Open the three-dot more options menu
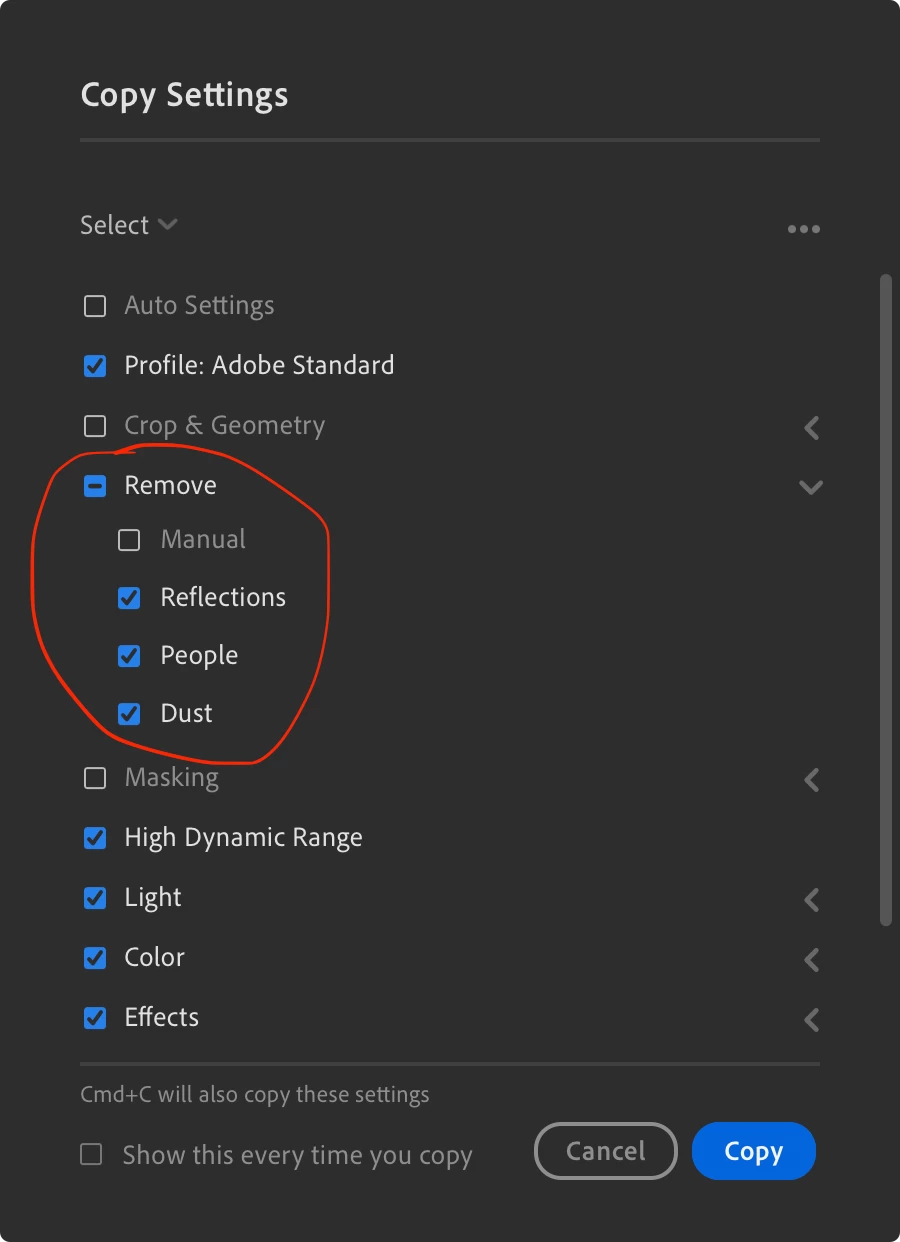 [803, 229]
